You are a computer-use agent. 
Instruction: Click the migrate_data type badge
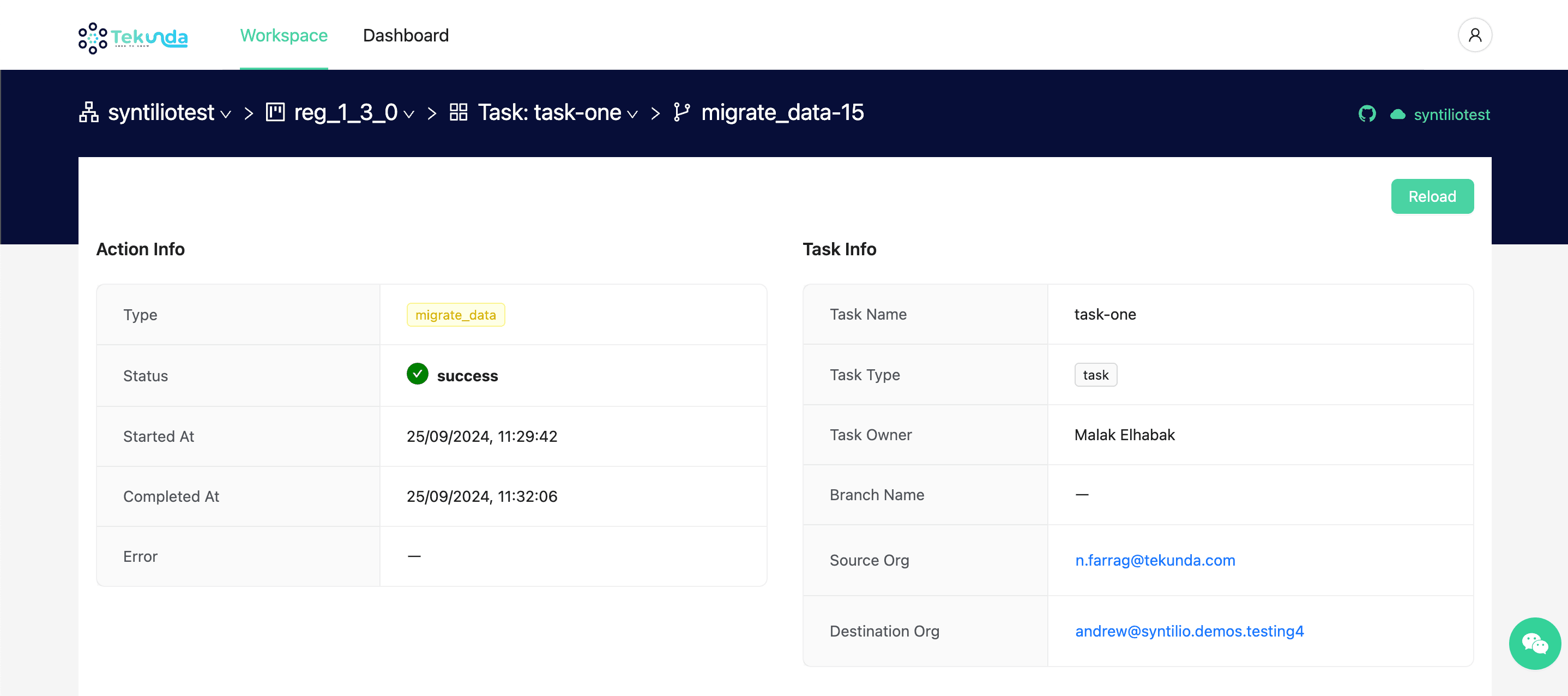pyautogui.click(x=455, y=314)
